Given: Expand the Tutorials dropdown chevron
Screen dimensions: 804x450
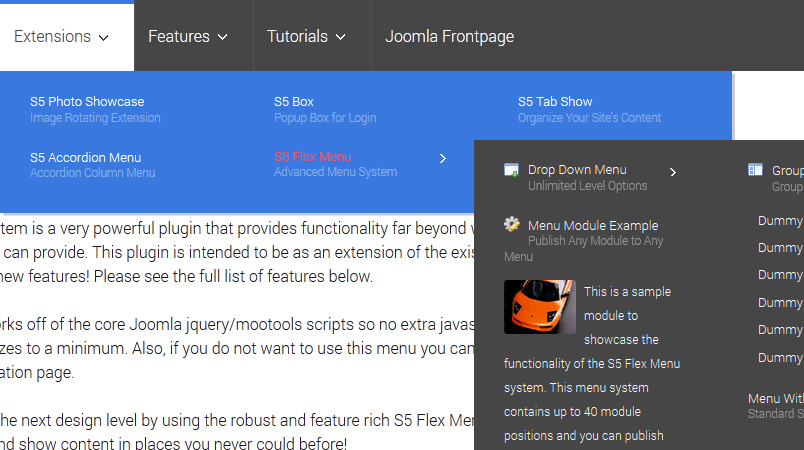Looking at the screenshot, I should [x=340, y=37].
